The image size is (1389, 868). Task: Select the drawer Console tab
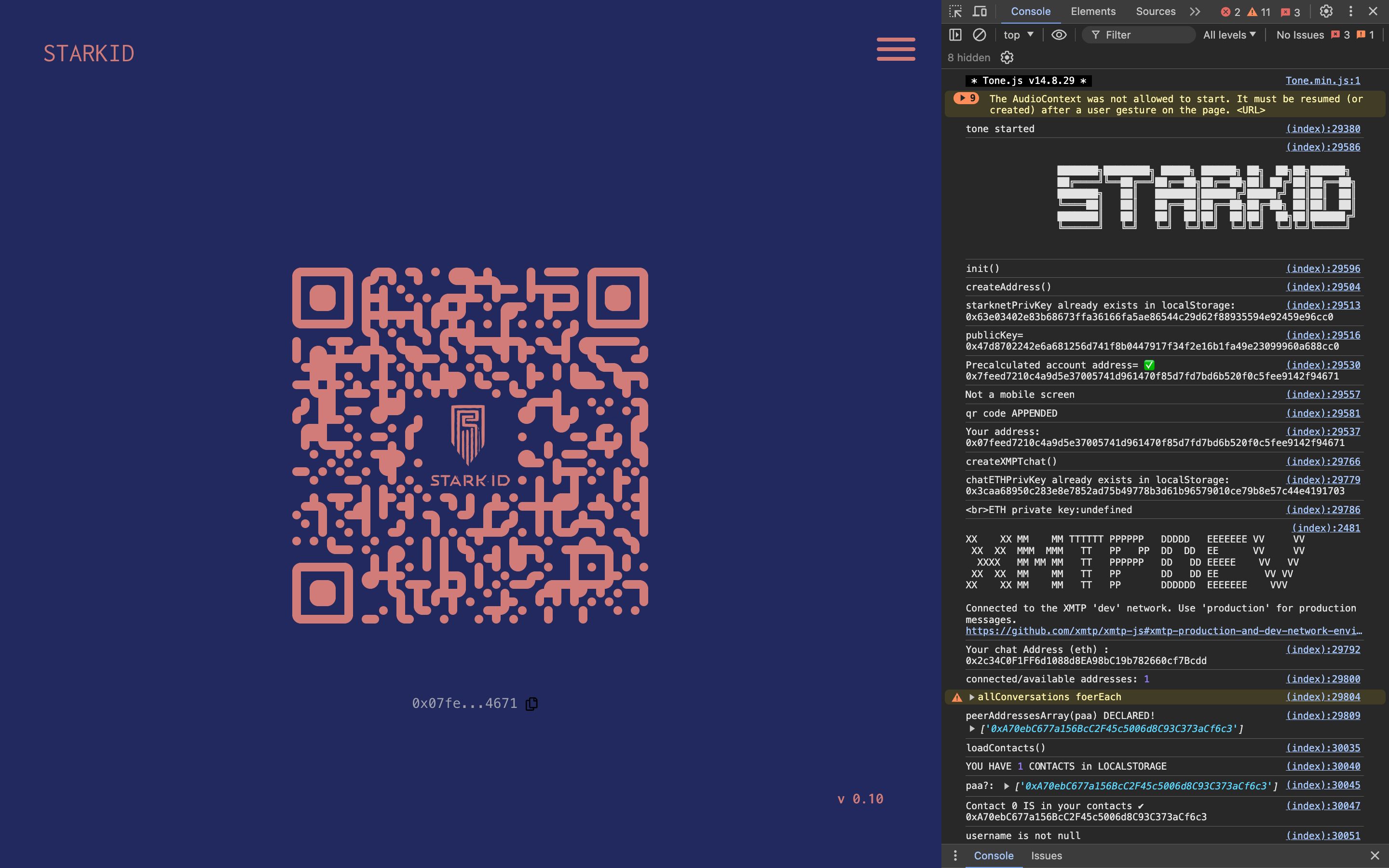click(x=994, y=855)
